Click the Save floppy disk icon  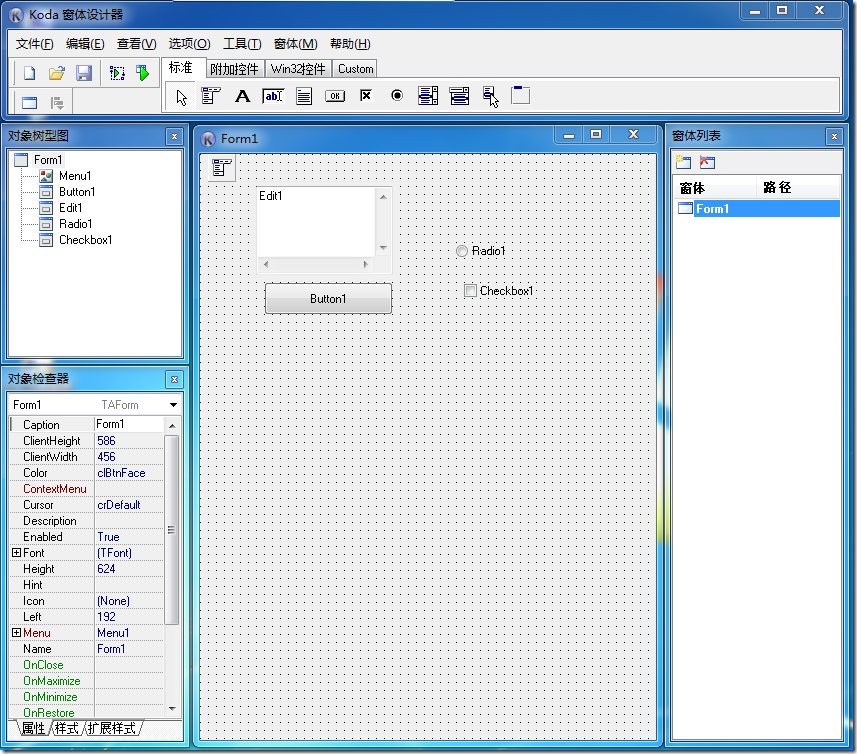(84, 73)
